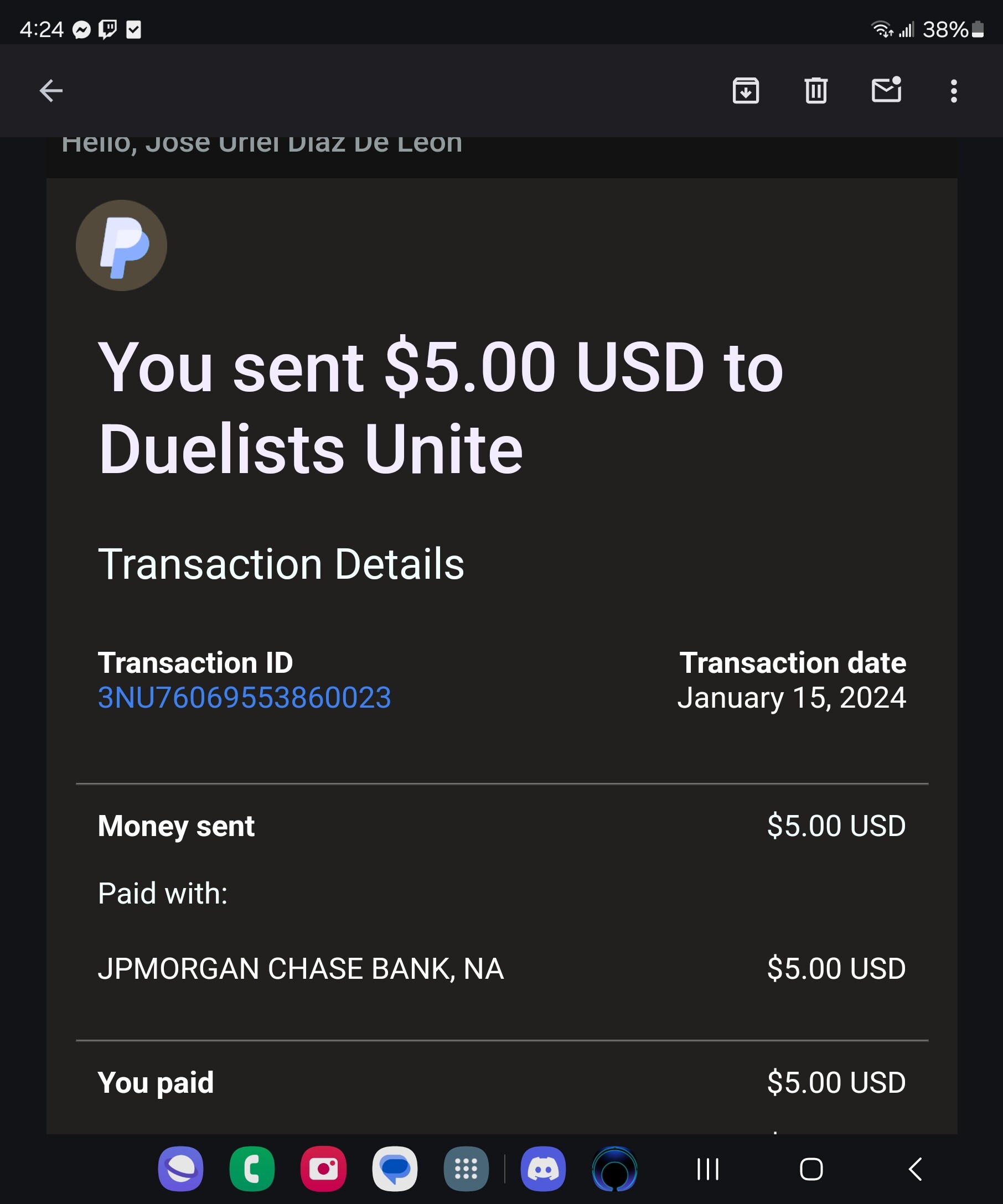Open the Messages app in dock
The width and height of the screenshot is (1003, 1204).
pos(395,1169)
